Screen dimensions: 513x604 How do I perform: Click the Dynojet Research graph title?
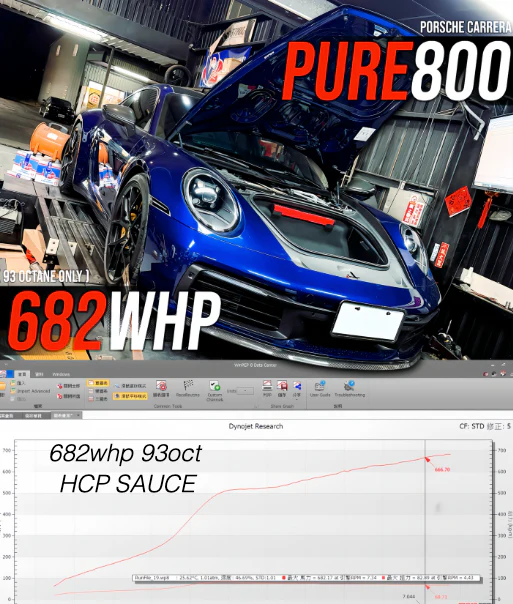256,426
